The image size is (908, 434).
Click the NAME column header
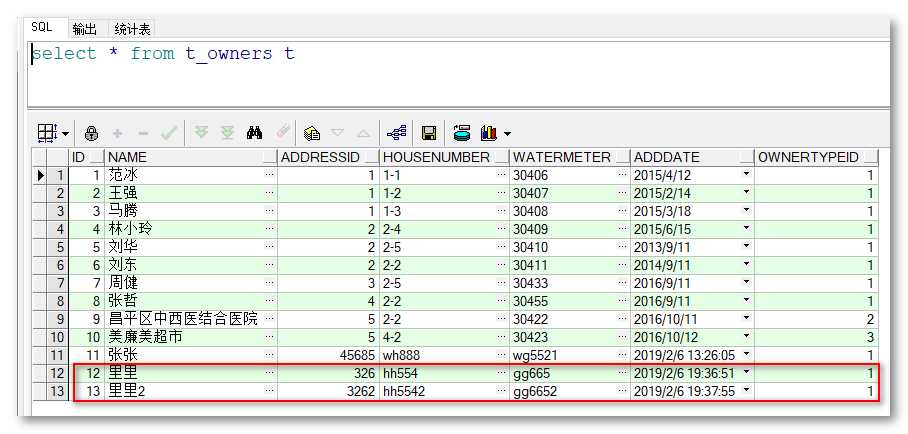[x=191, y=157]
